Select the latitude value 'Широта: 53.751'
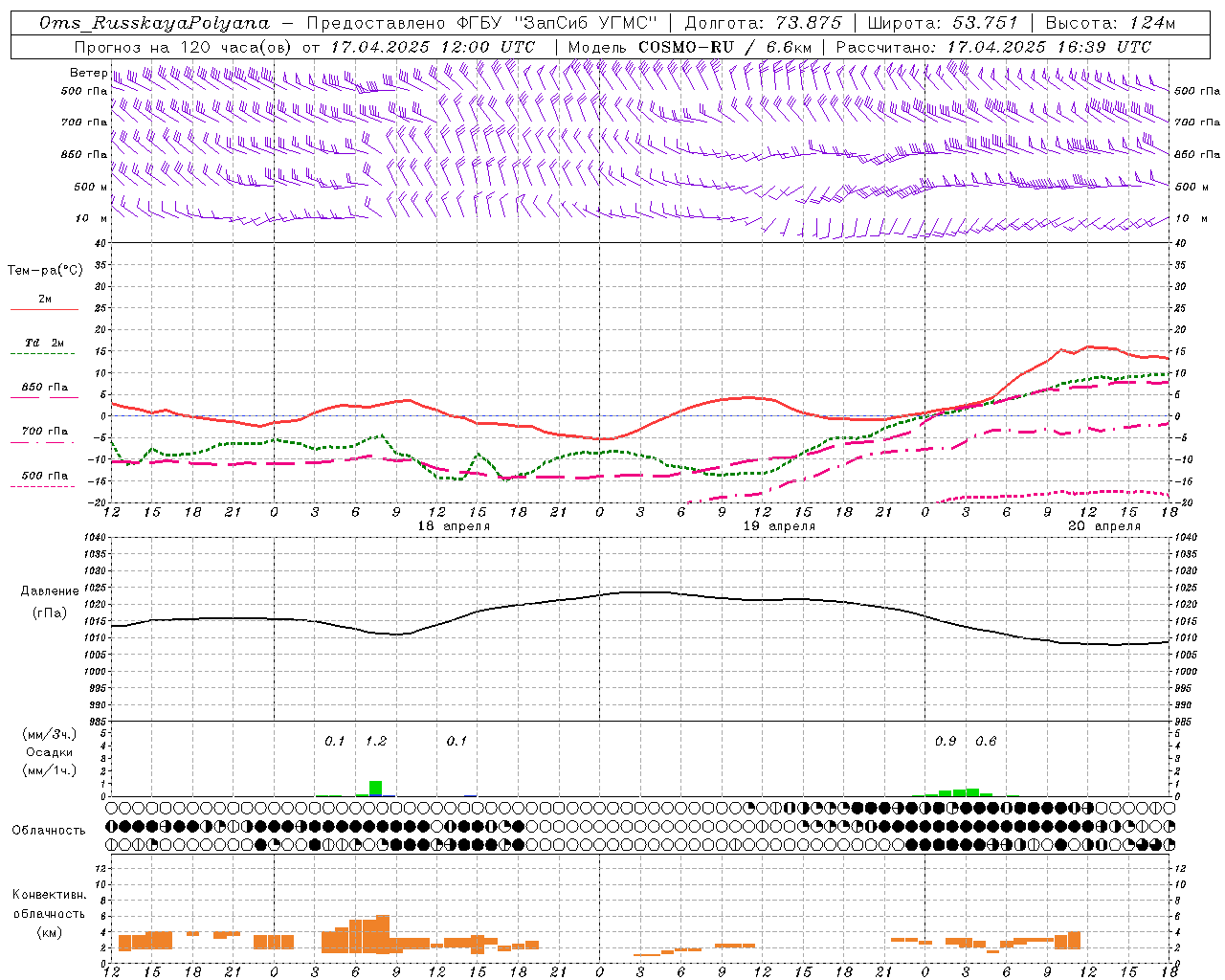This screenshot has width=1225, height=980. click(942, 23)
